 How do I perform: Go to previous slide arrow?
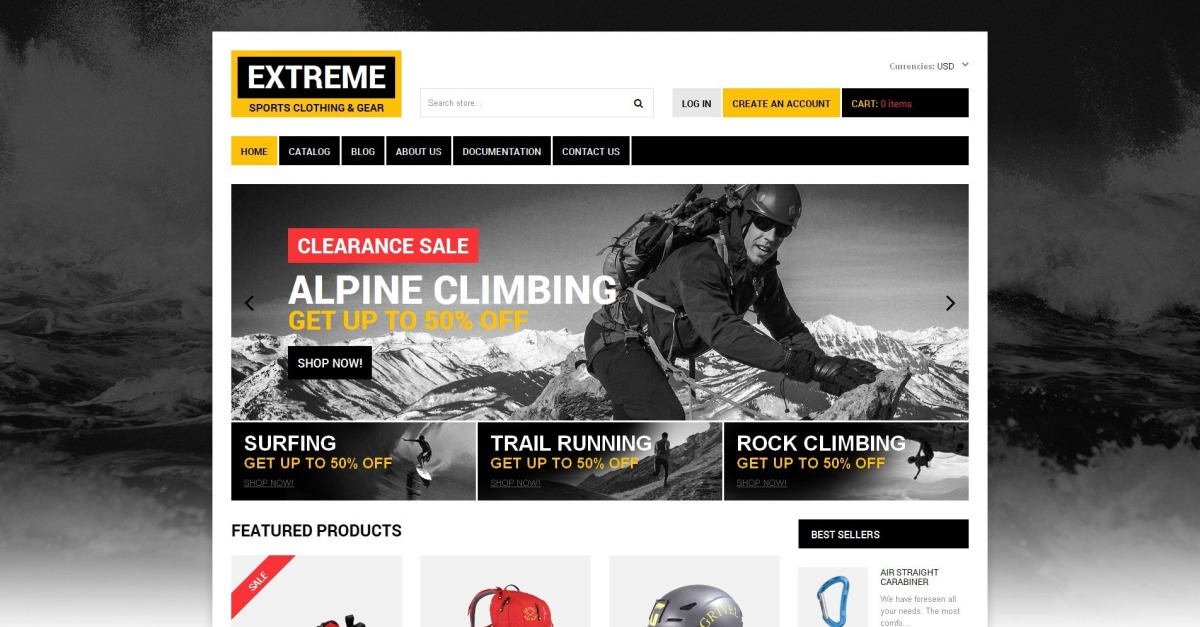click(x=249, y=303)
